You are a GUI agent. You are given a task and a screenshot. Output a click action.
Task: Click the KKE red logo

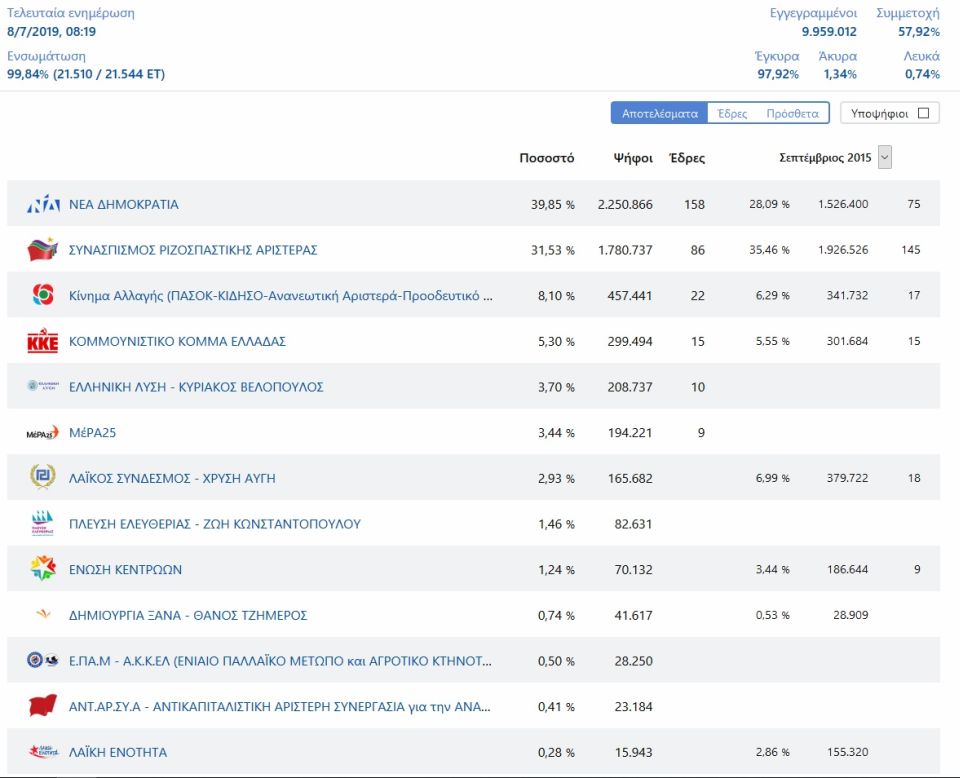[43, 341]
